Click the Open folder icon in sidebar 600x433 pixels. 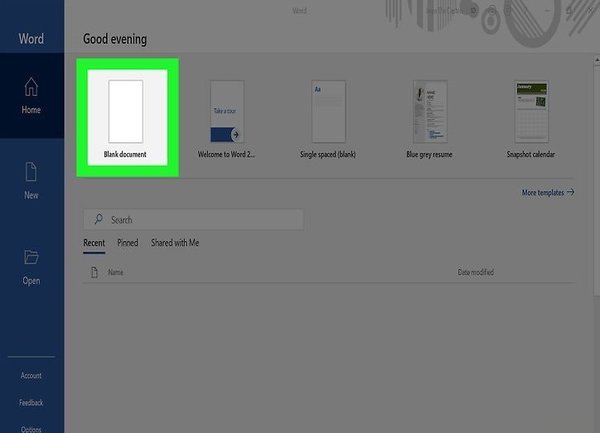coord(31,257)
